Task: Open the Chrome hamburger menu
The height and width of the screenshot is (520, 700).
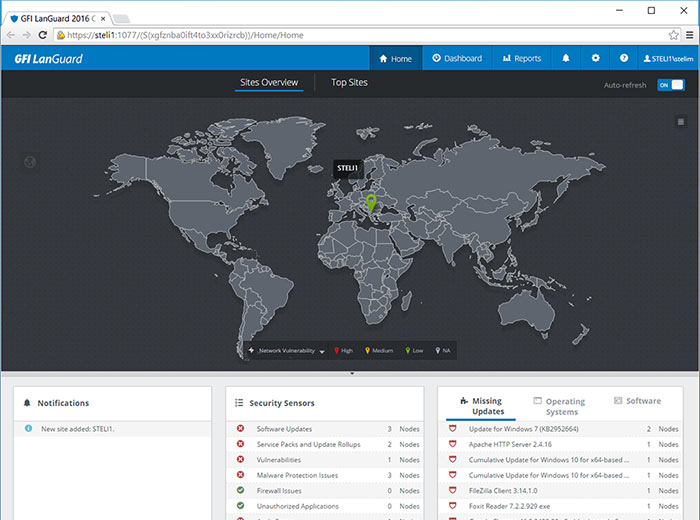Action: pos(690,35)
